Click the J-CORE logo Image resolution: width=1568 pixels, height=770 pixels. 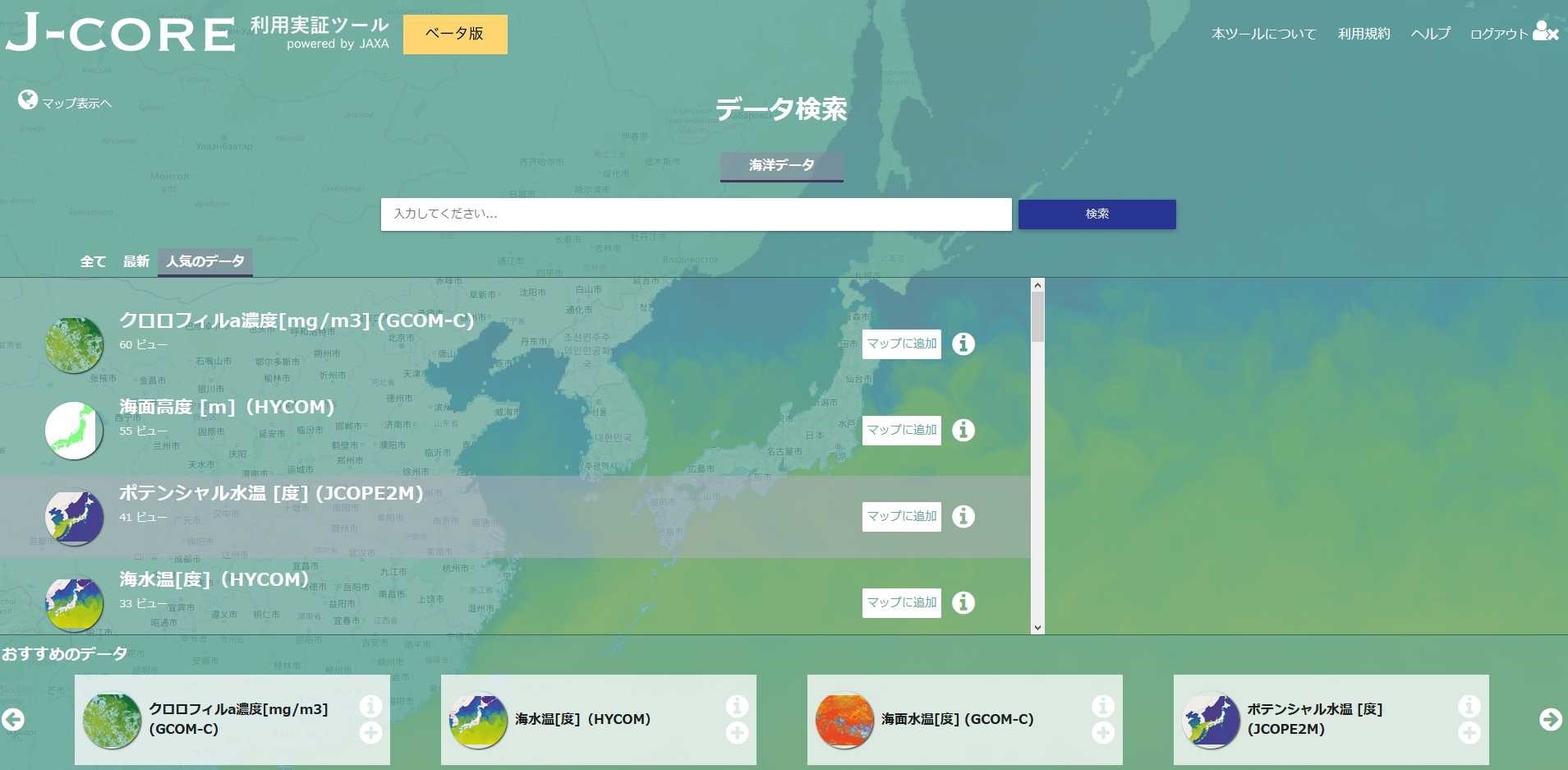[x=120, y=33]
